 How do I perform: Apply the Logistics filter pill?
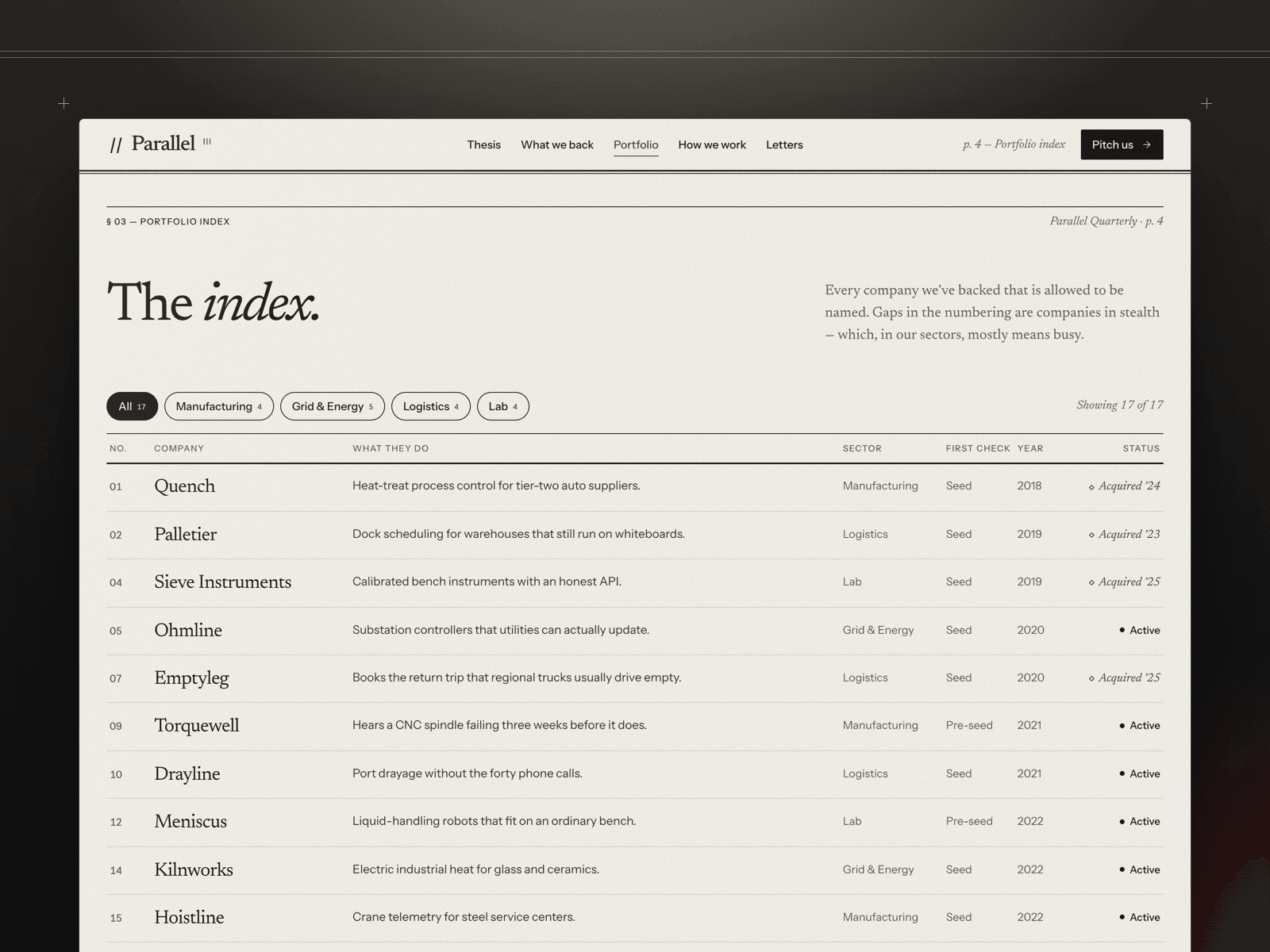[430, 406]
